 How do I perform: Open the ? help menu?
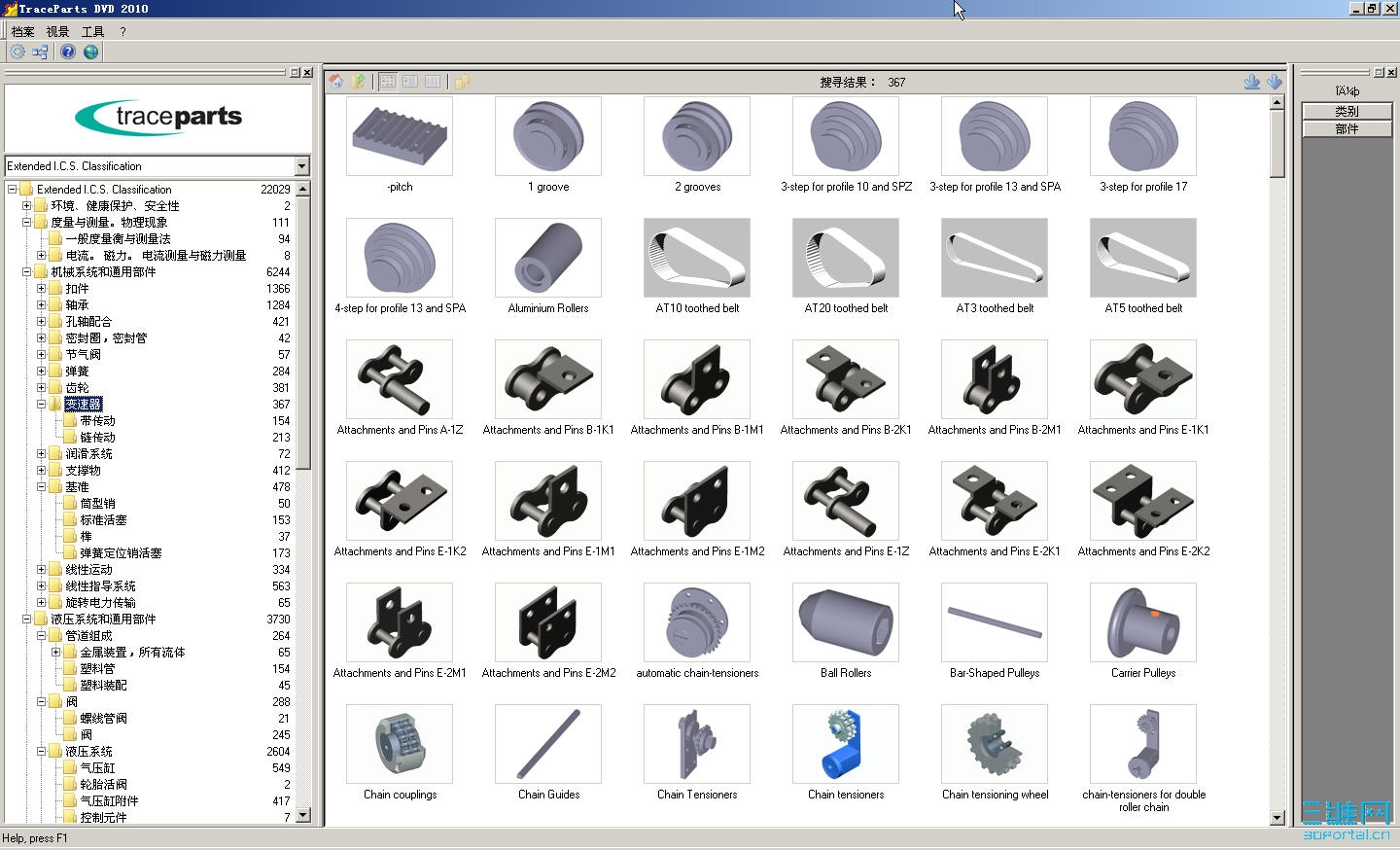tap(123, 31)
